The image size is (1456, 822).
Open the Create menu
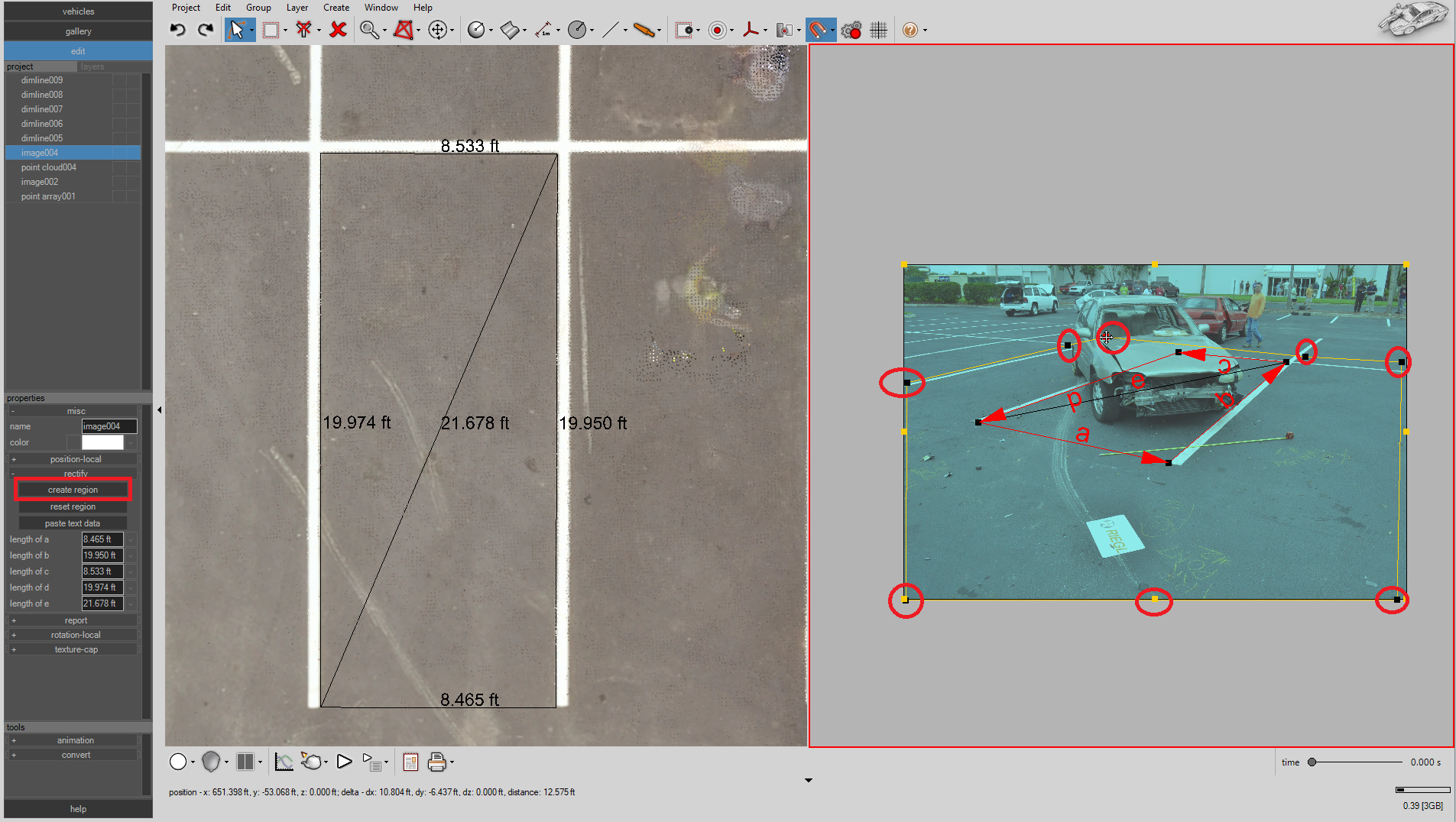(336, 8)
